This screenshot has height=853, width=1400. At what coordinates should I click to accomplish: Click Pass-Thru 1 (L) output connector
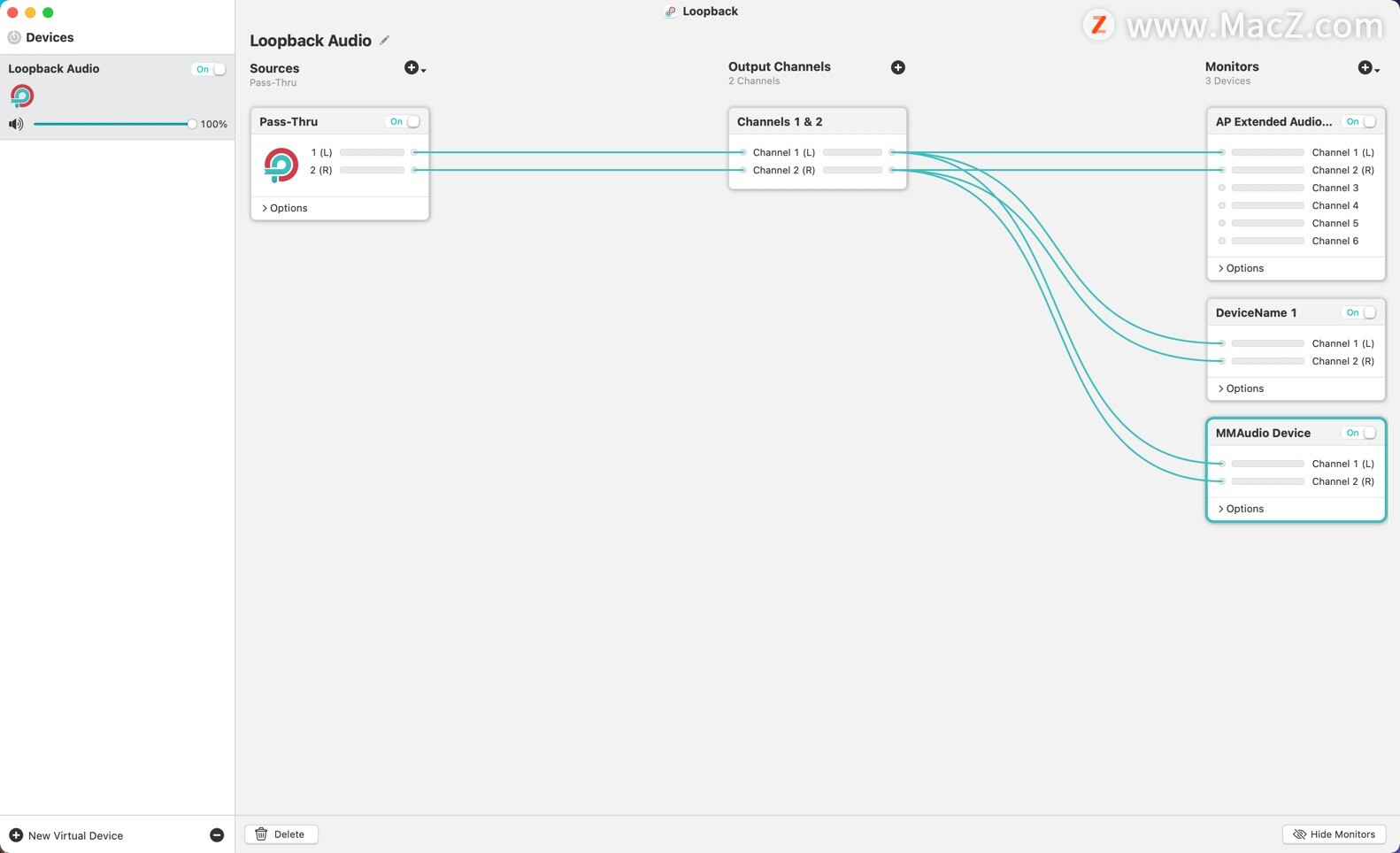point(414,152)
